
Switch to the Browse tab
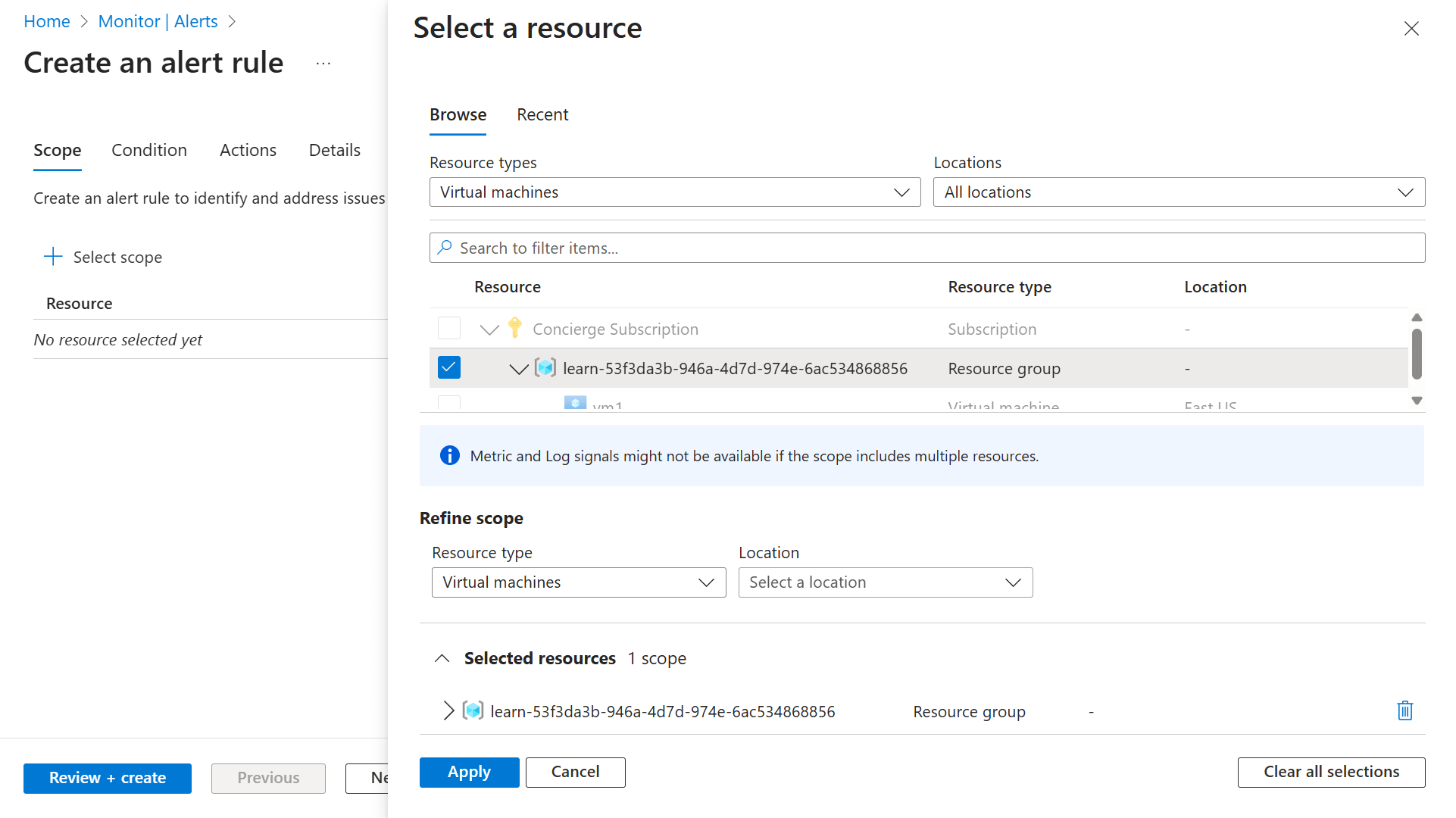tap(458, 115)
